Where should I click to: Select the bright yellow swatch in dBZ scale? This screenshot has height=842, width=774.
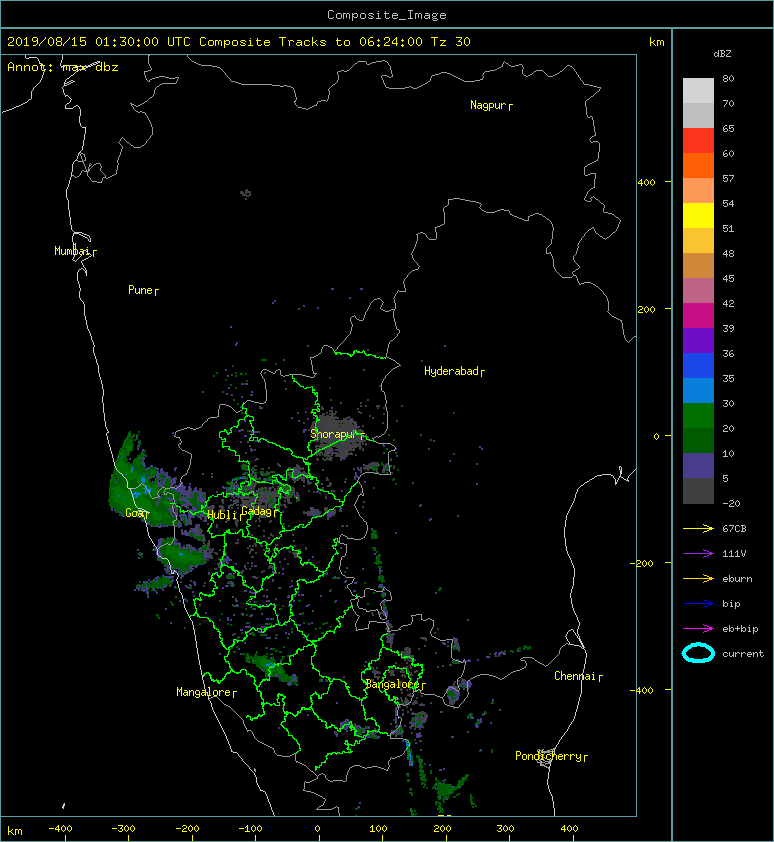[698, 216]
